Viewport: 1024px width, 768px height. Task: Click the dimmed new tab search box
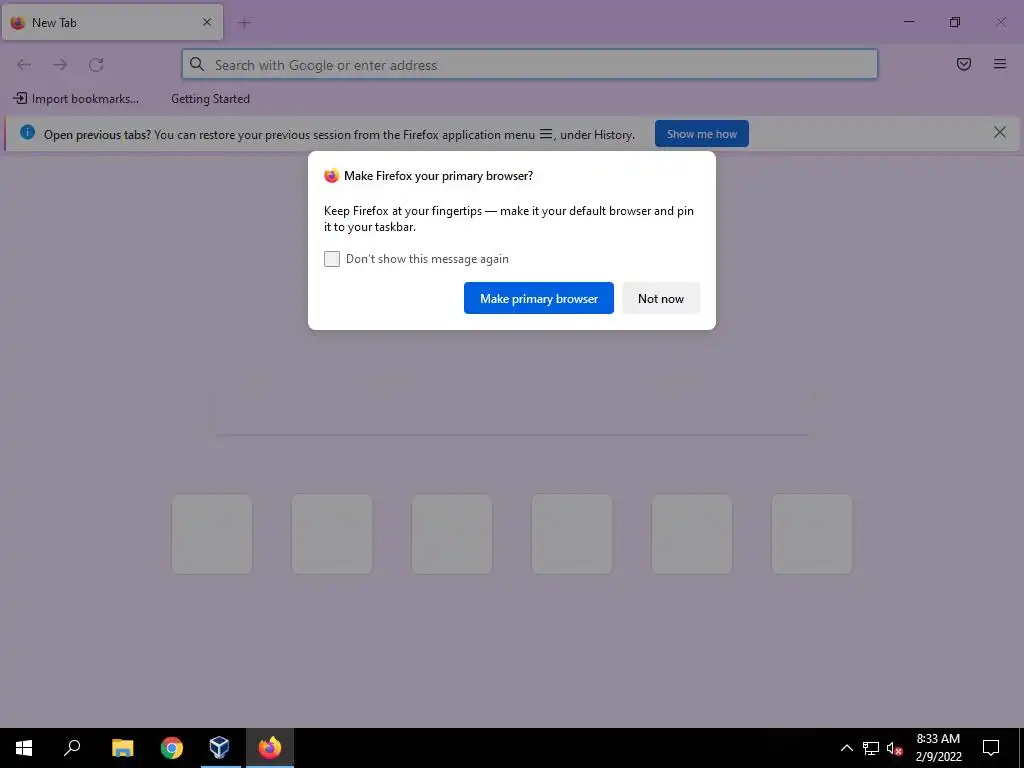513,412
